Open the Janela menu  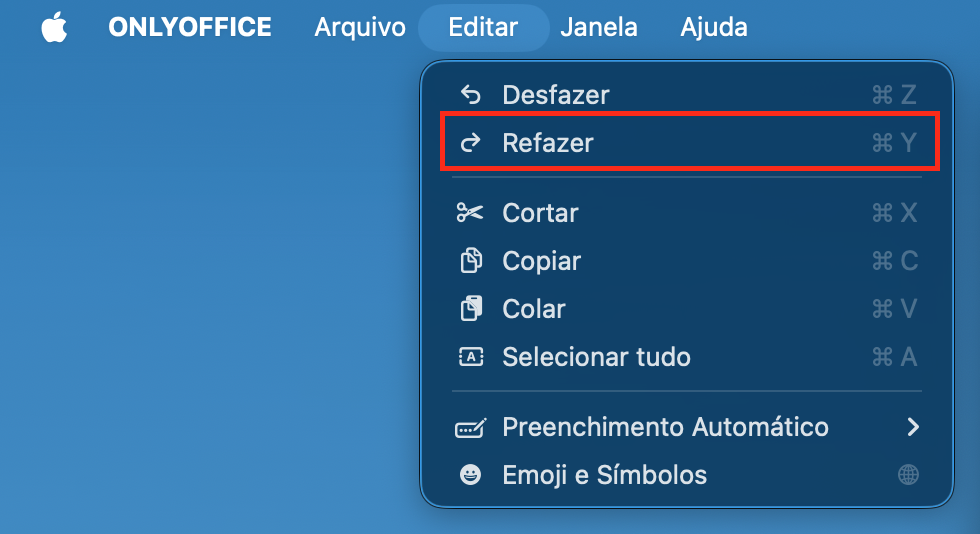tap(599, 28)
